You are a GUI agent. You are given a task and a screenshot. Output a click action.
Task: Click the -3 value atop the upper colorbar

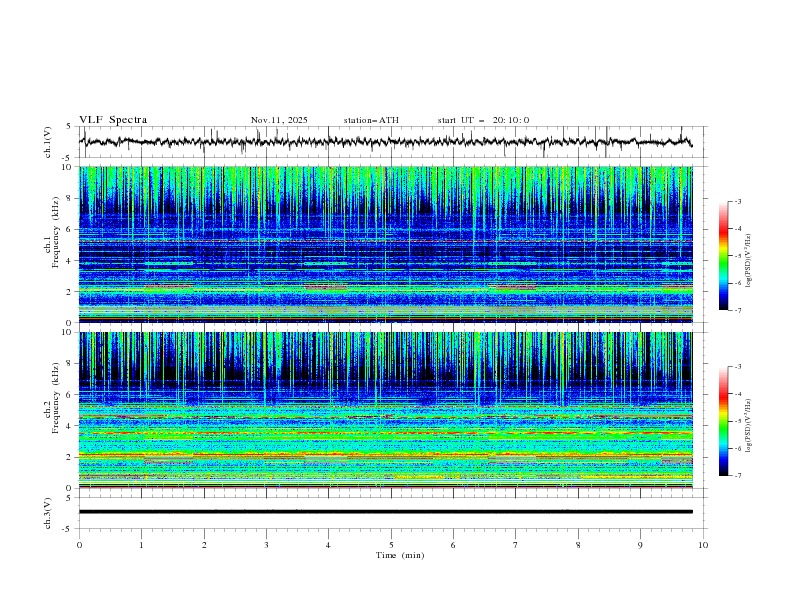point(737,202)
